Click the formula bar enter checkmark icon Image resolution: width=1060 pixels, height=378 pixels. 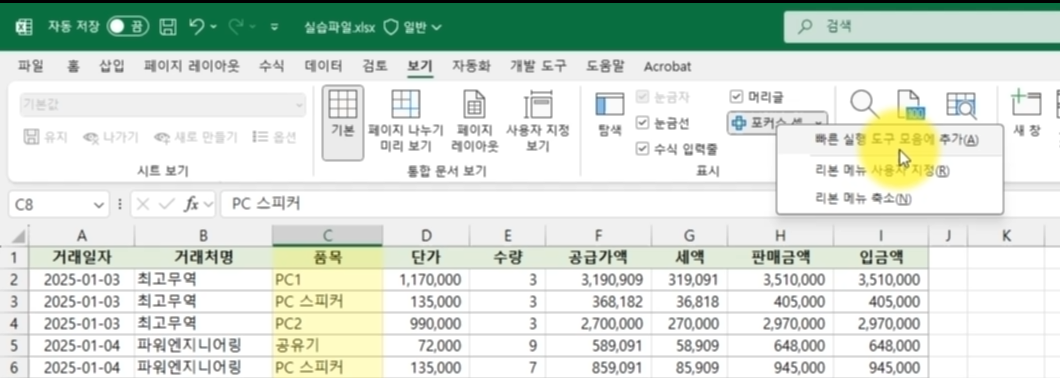tap(166, 204)
